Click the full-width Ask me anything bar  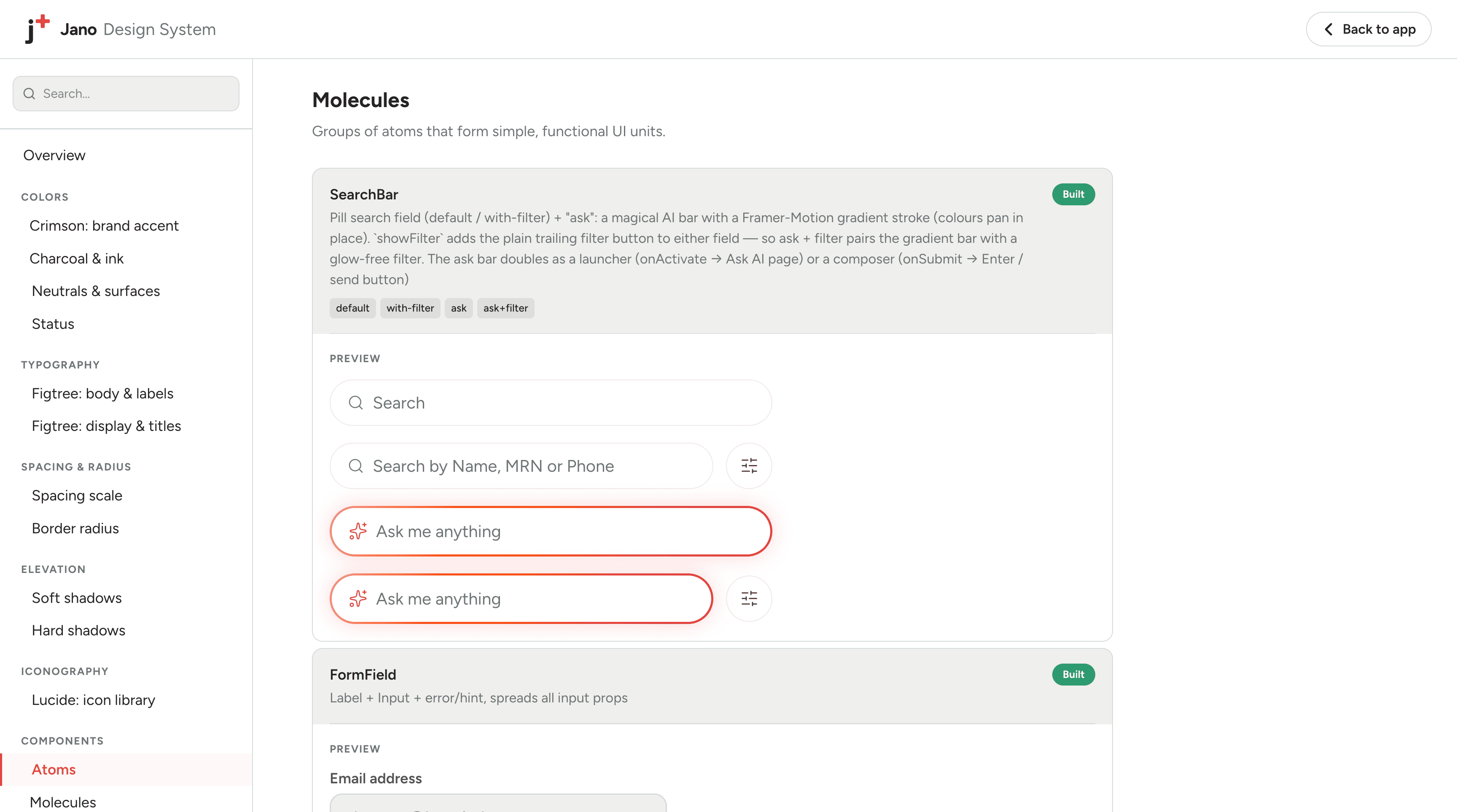[x=551, y=531]
